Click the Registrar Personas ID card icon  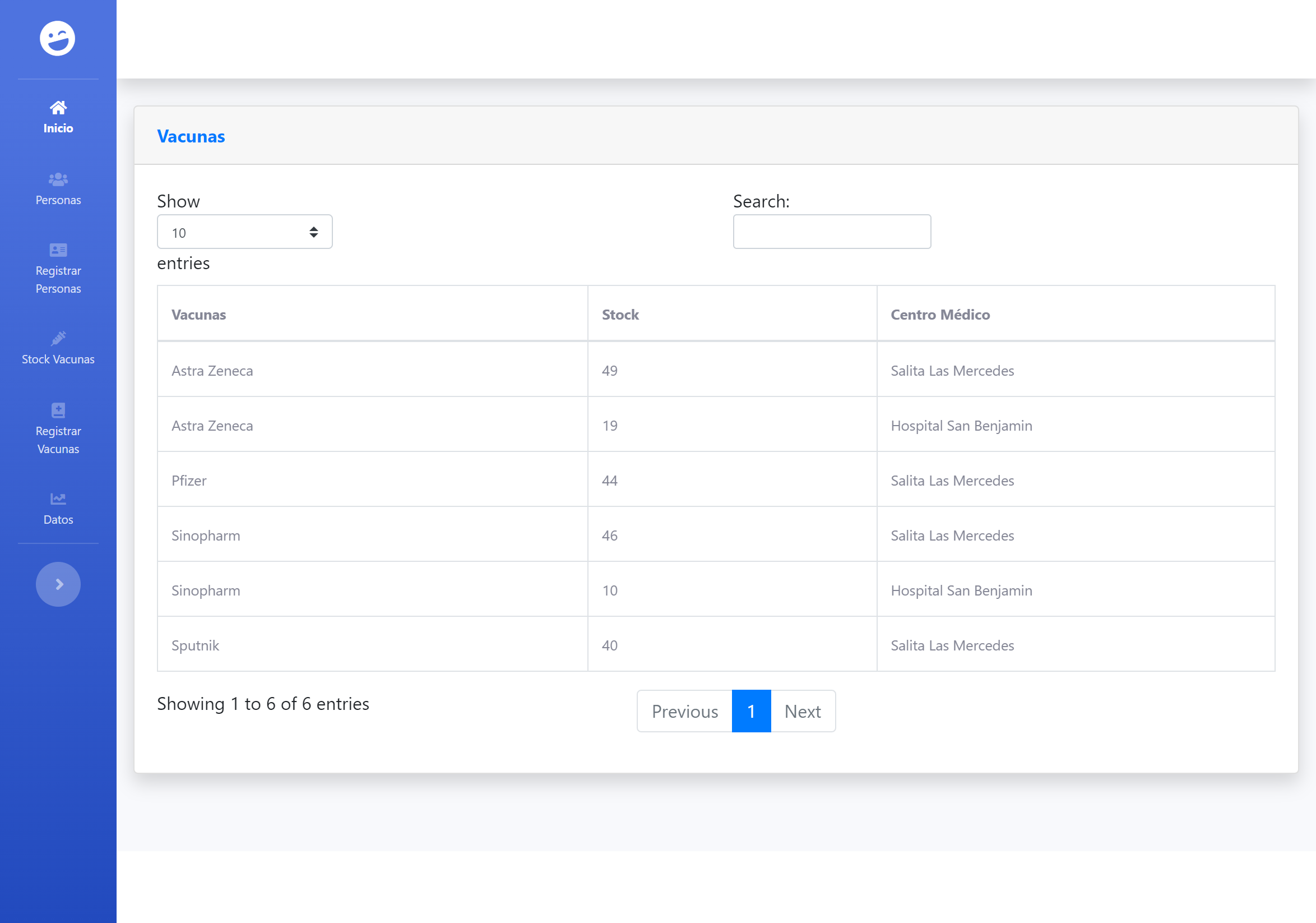click(58, 250)
